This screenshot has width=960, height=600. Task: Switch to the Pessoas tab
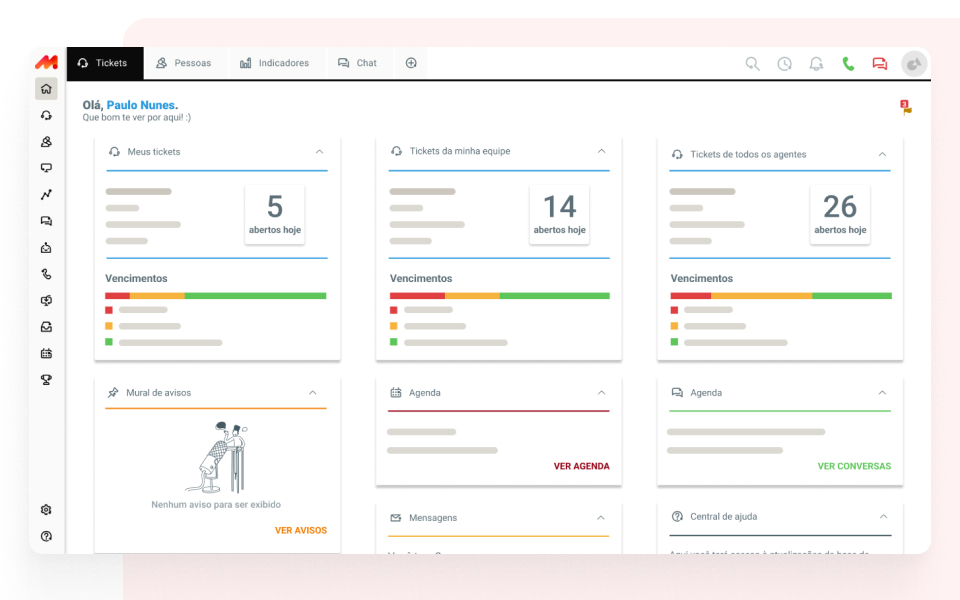(x=184, y=63)
